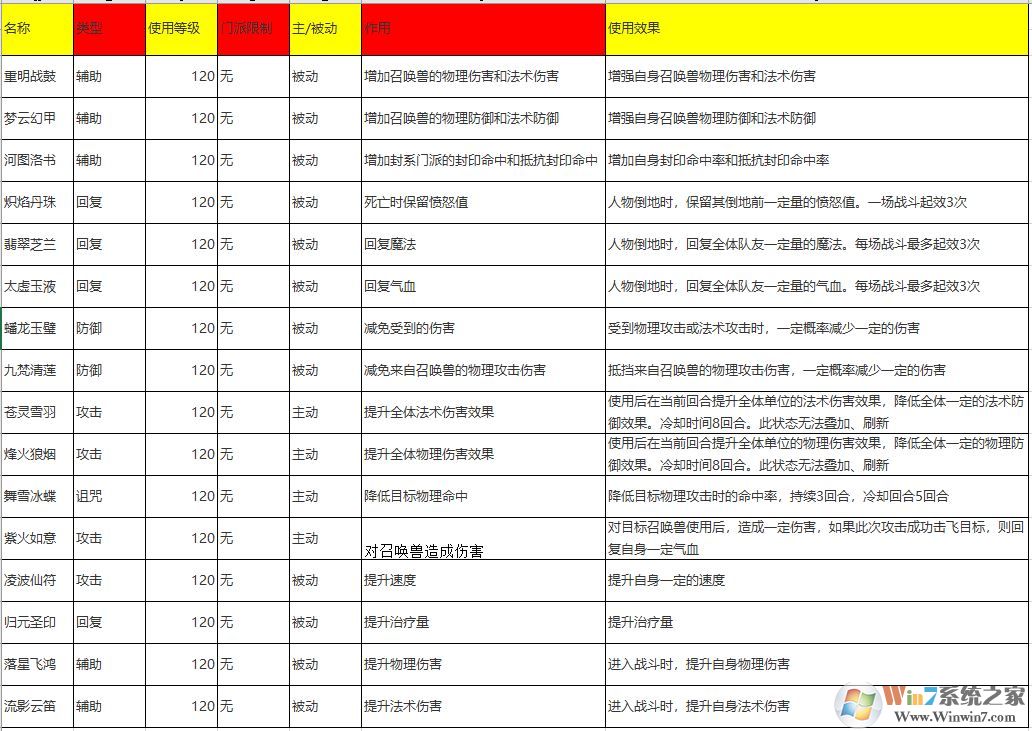This screenshot has height=731, width=1032.
Task: Click the 河图洛书 name cell
Action: (x=34, y=160)
